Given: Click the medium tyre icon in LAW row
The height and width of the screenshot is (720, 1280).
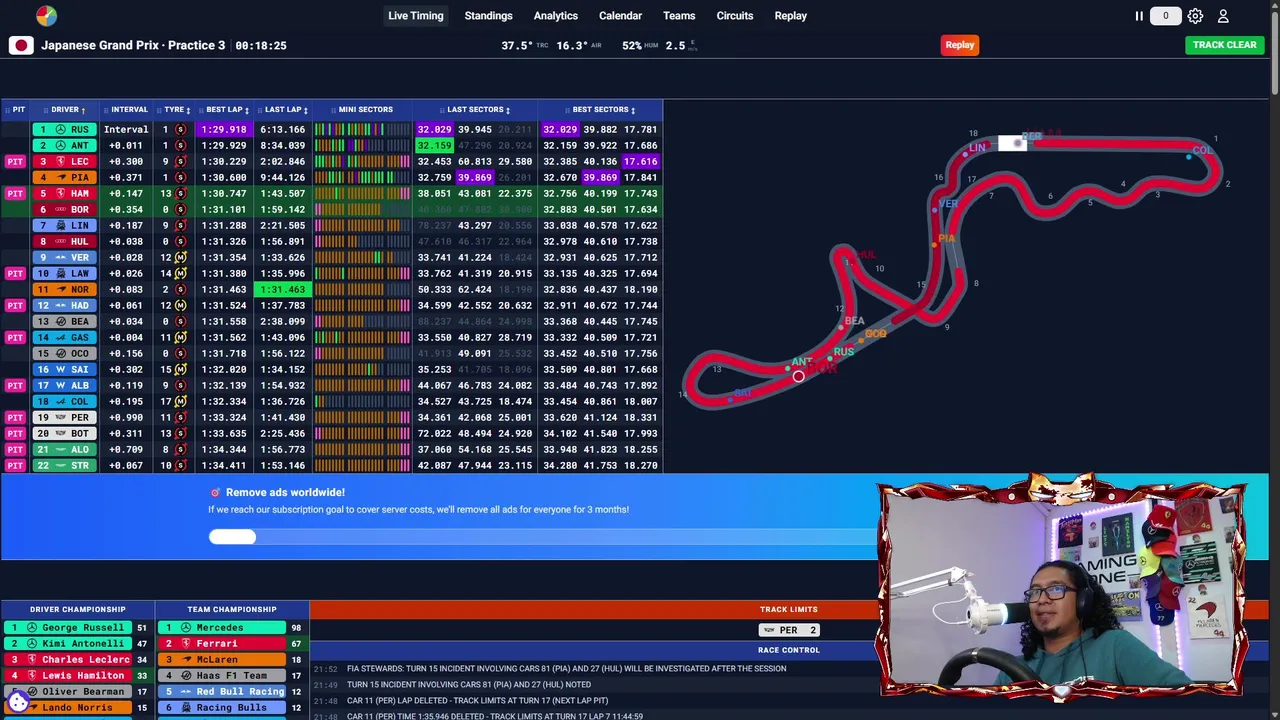Looking at the screenshot, I should tap(180, 273).
